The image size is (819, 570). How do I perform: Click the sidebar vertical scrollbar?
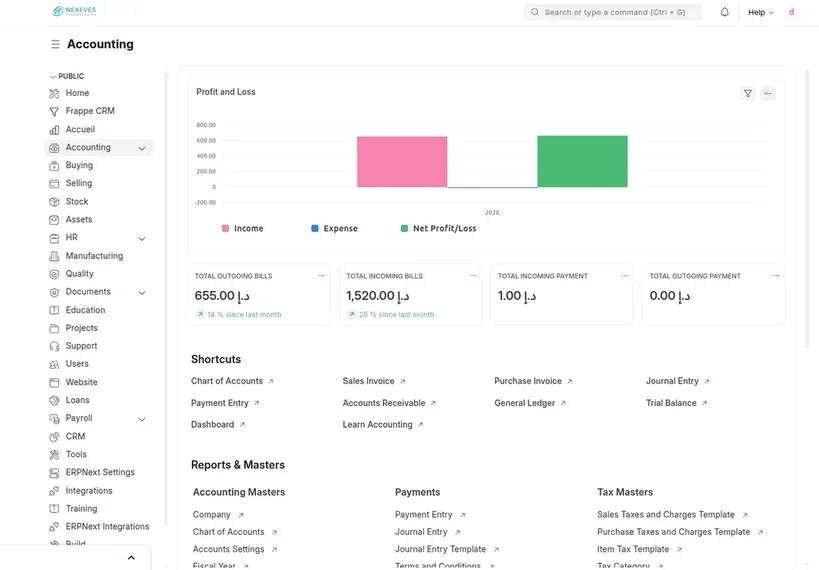pos(166,298)
